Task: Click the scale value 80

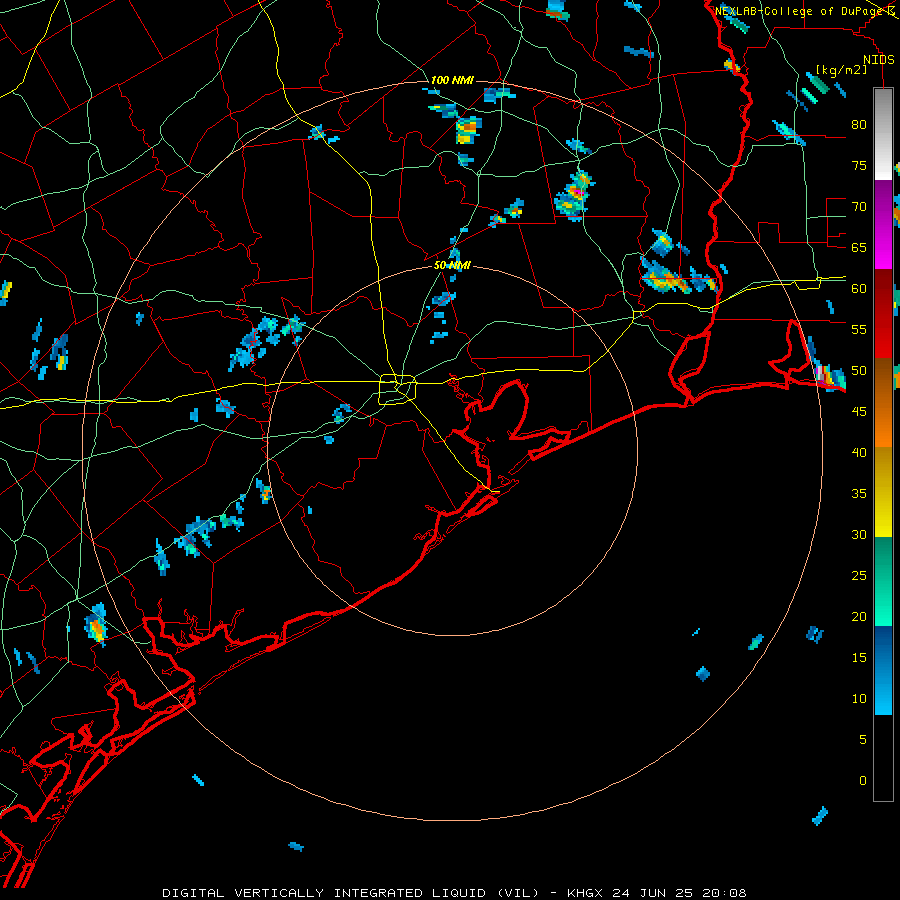Action: coord(859,125)
